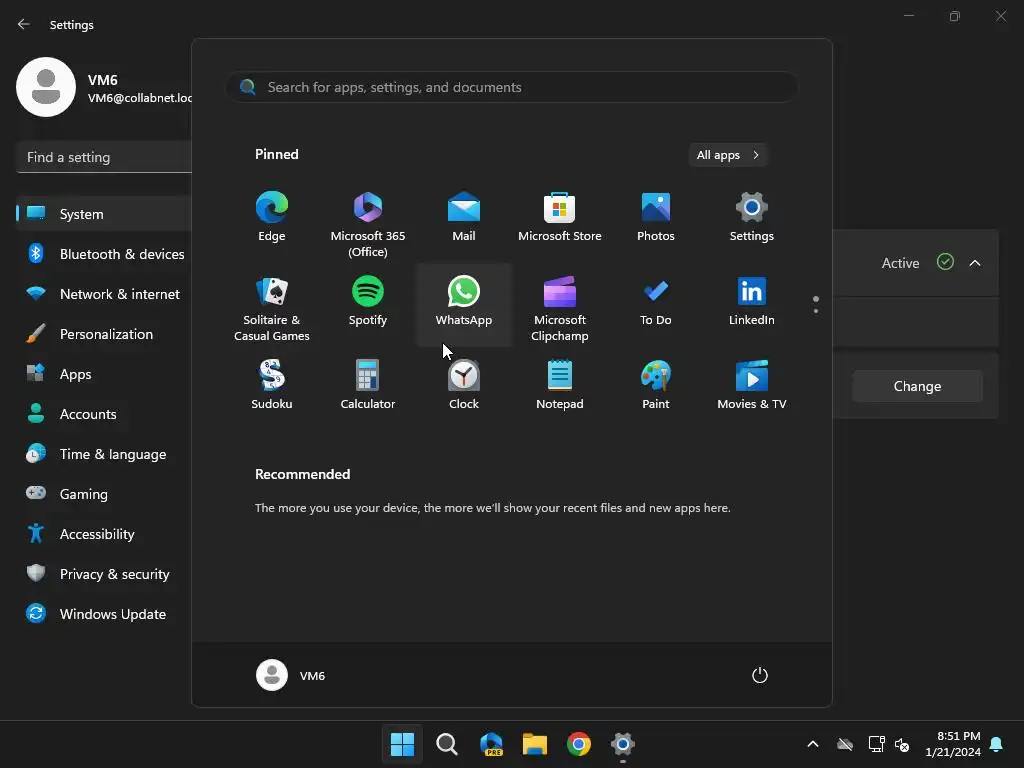Open Microsoft Clipchamp
Screen dimensions: 1024x768
click(560, 310)
